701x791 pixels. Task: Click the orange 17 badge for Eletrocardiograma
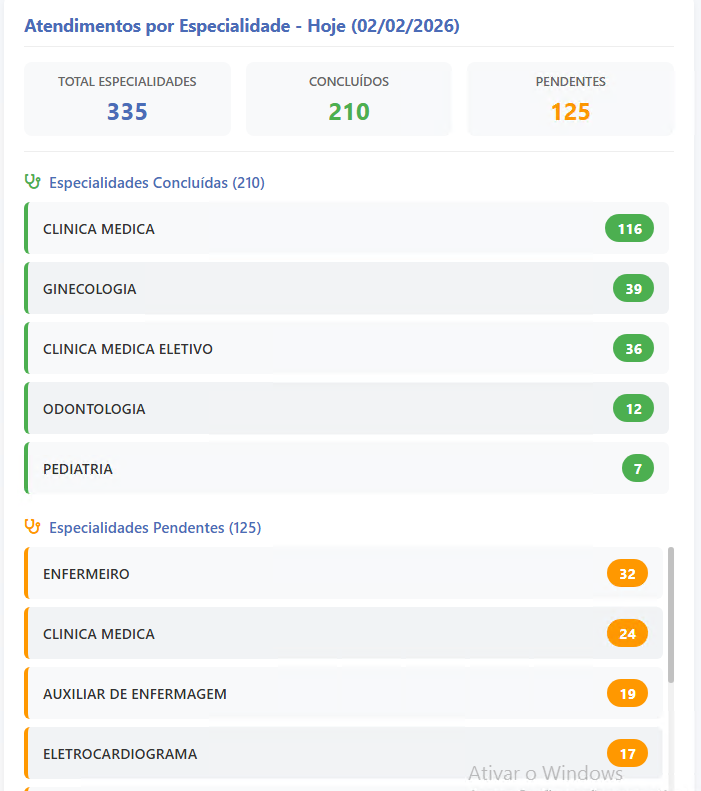click(627, 754)
